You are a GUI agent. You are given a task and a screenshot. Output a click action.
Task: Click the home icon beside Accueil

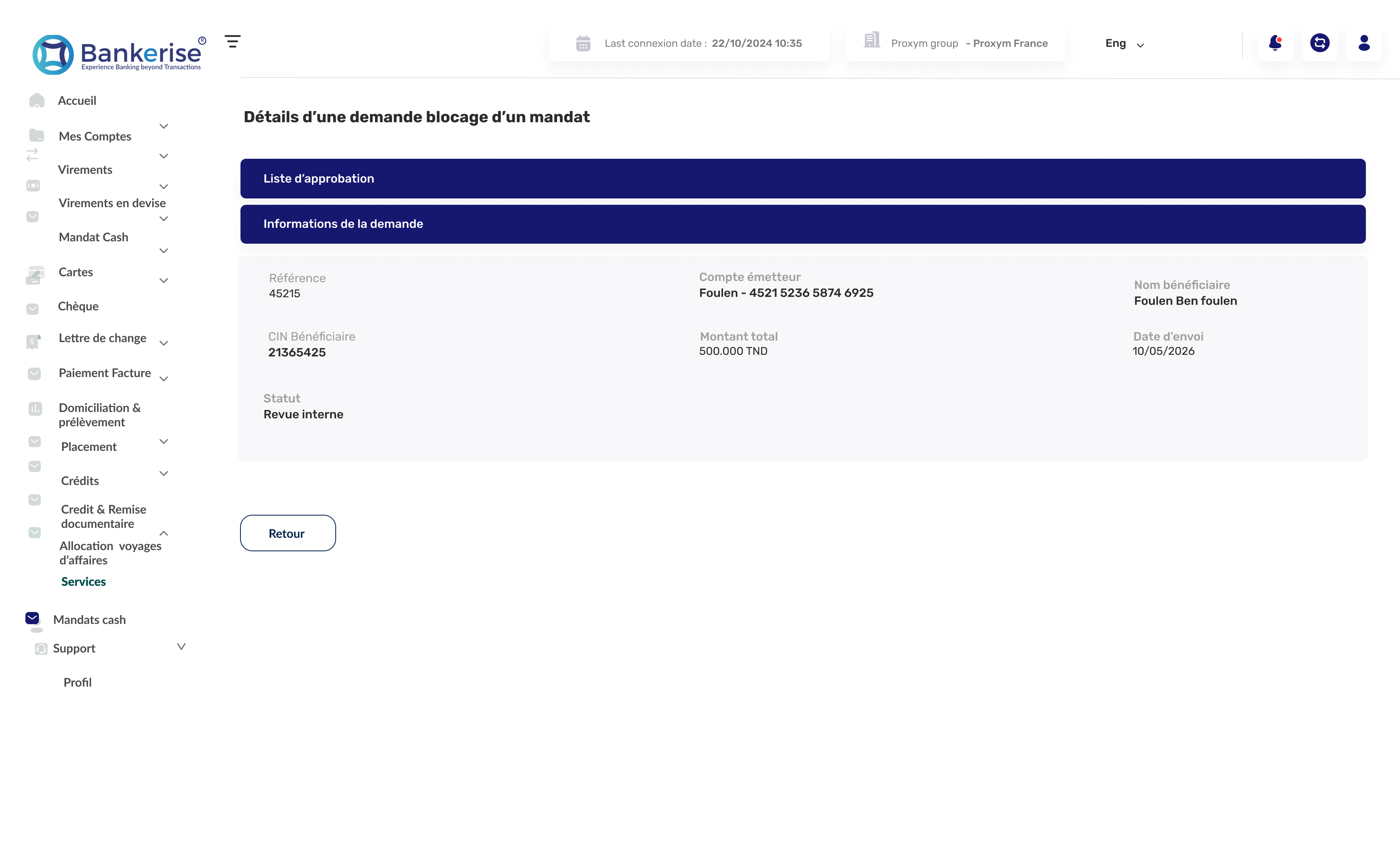coord(37,100)
